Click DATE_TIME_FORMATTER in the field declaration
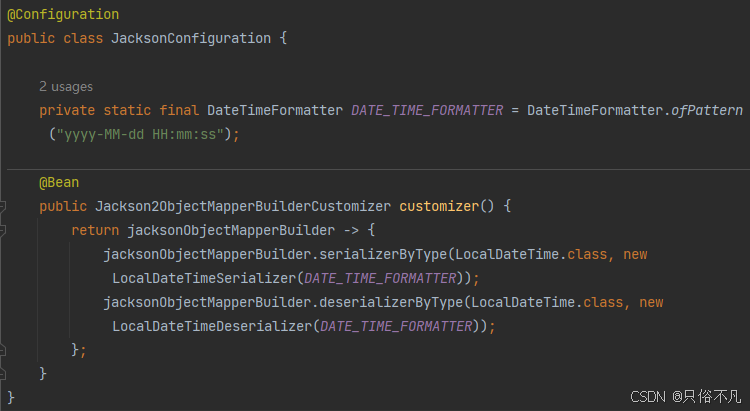The height and width of the screenshot is (411, 750). (x=427, y=110)
